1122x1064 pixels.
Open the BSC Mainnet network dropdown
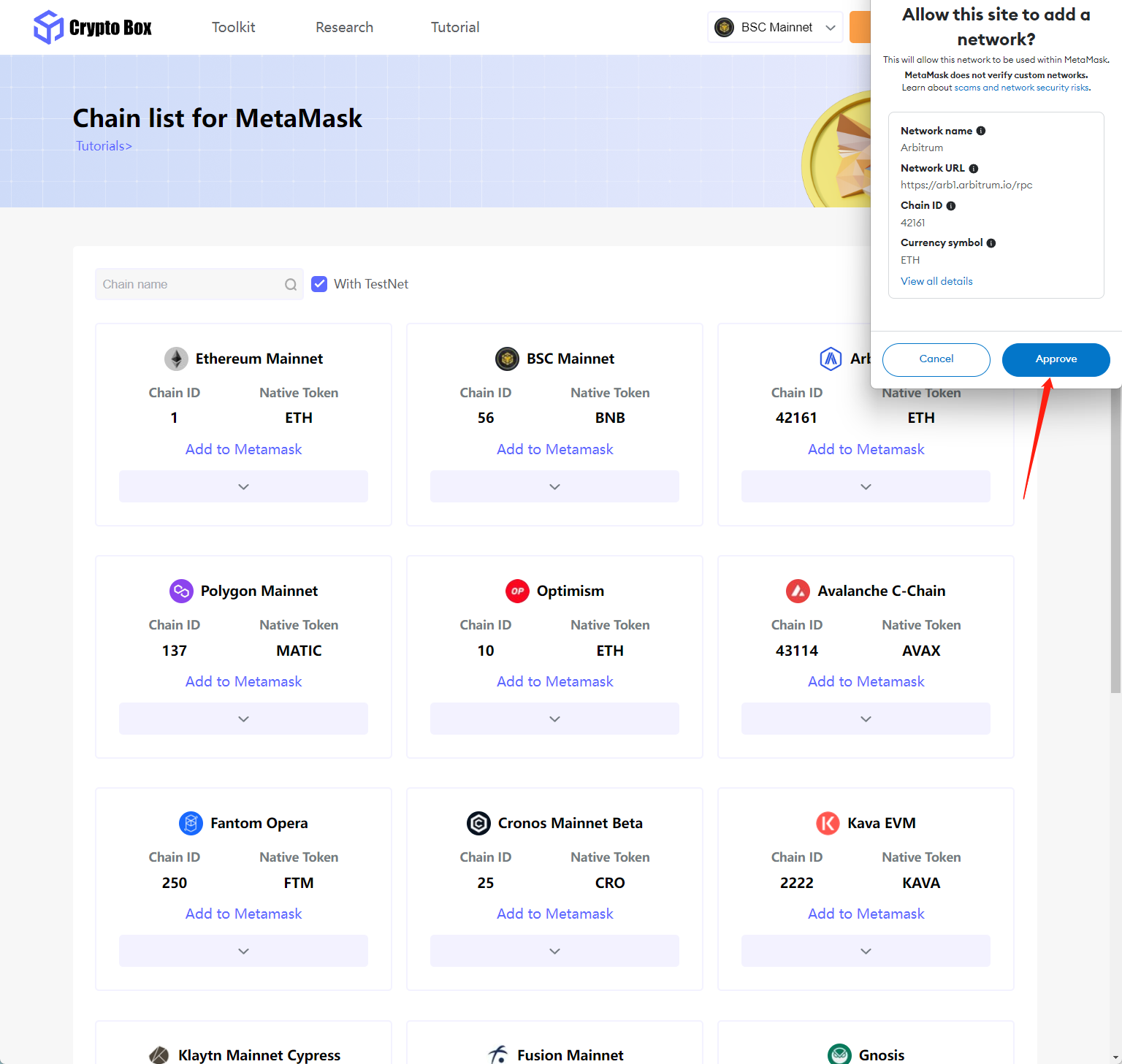775,27
